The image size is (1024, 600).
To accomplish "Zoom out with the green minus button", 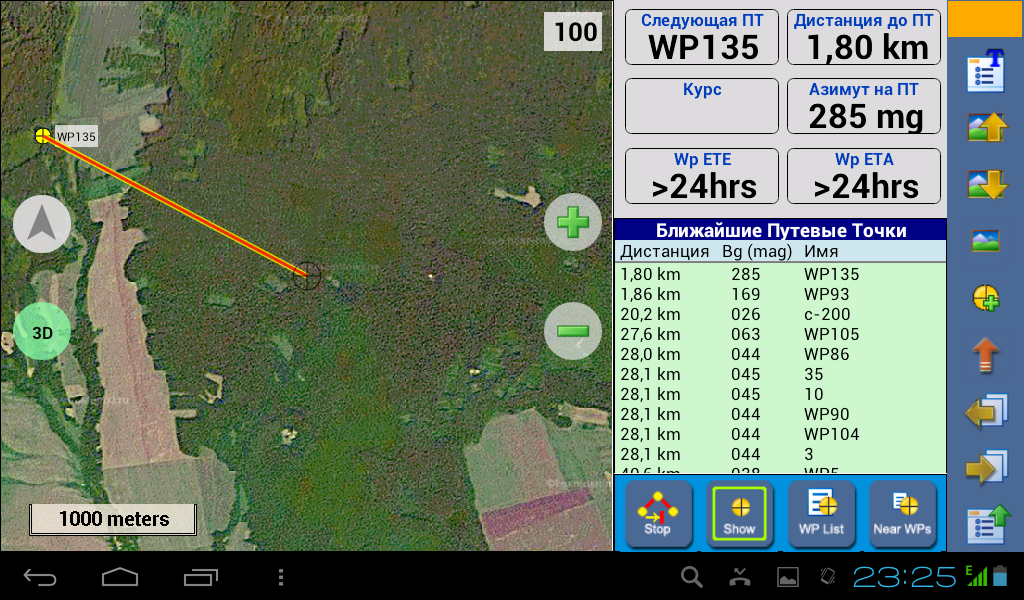I will pyautogui.click(x=572, y=331).
